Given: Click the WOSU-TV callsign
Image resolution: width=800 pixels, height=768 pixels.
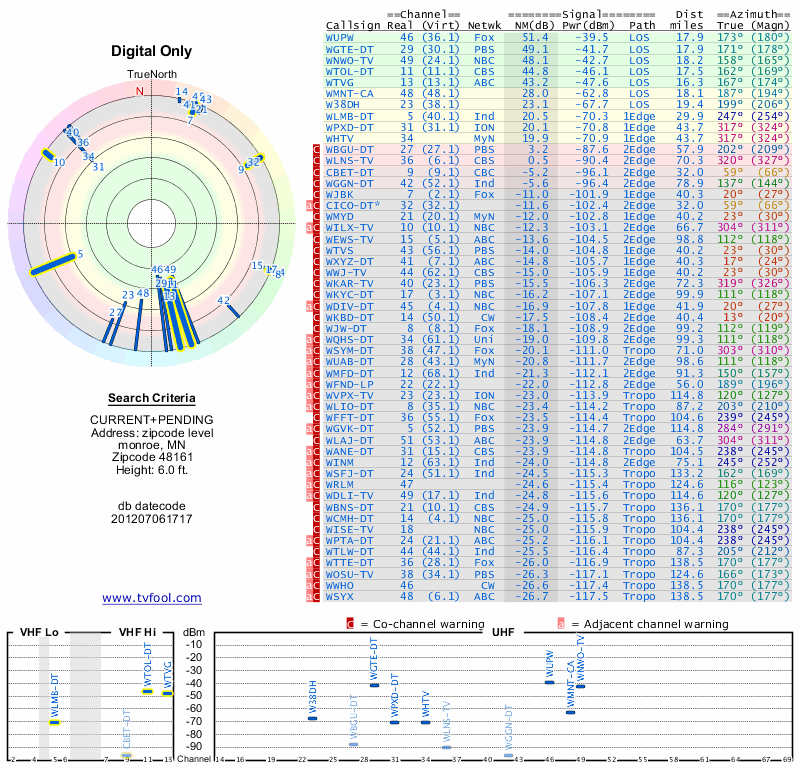Looking at the screenshot, I should pyautogui.click(x=349, y=575).
